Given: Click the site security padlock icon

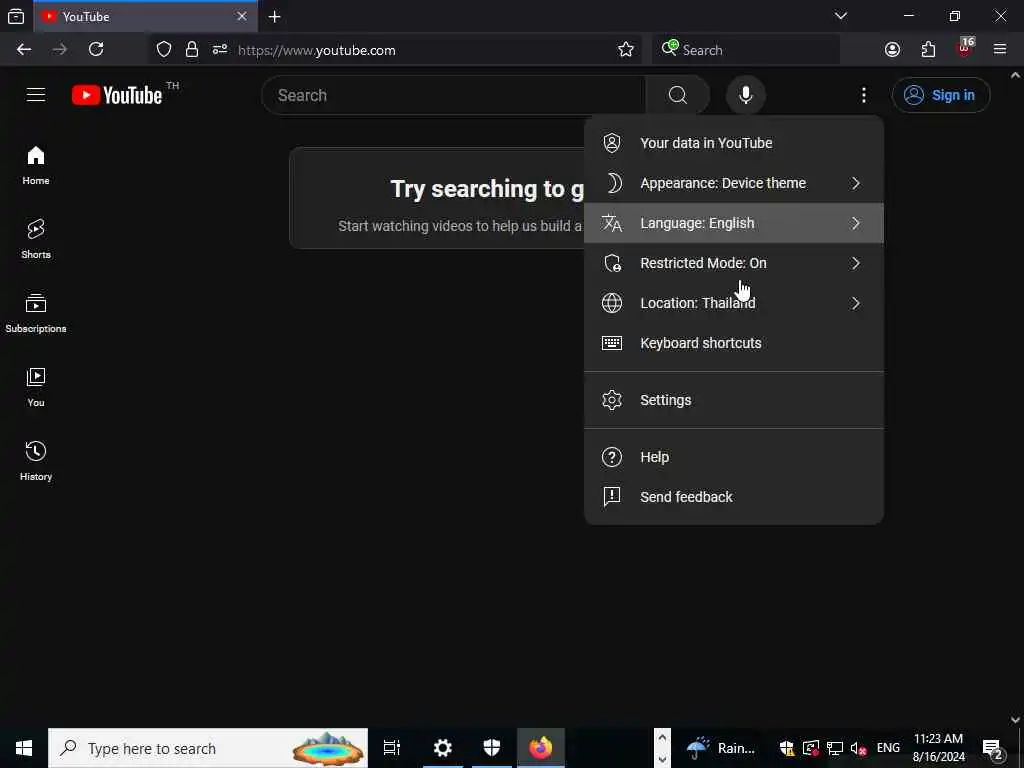Looking at the screenshot, I should coord(191,50).
